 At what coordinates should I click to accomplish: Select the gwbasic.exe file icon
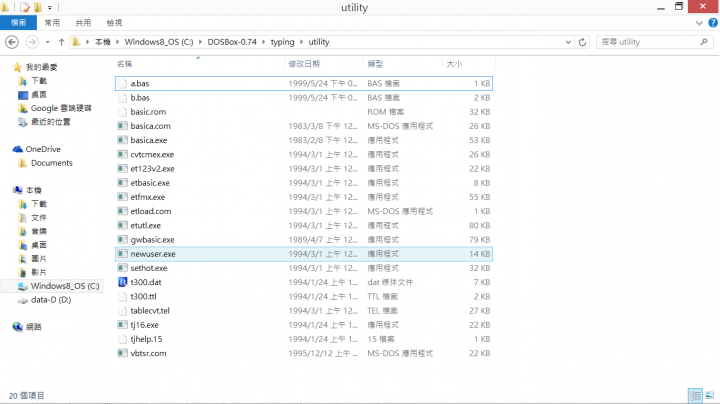[x=122, y=240]
